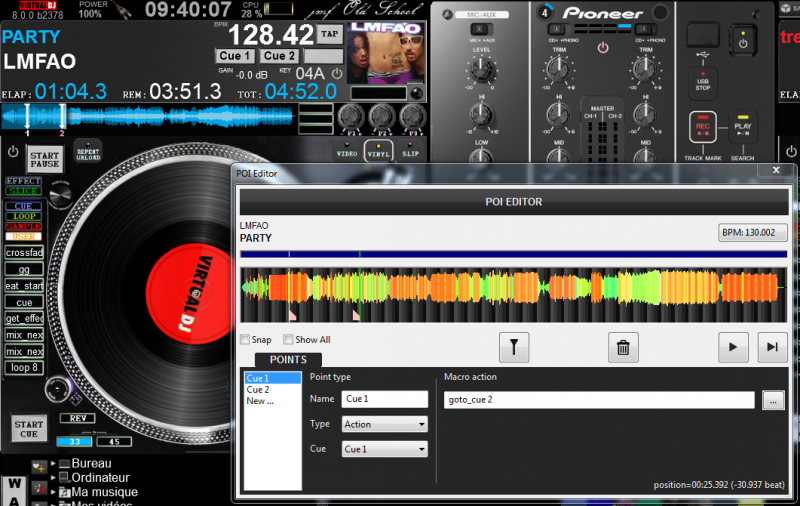Select the POINTS tab
The image size is (800, 506).
coord(288,360)
